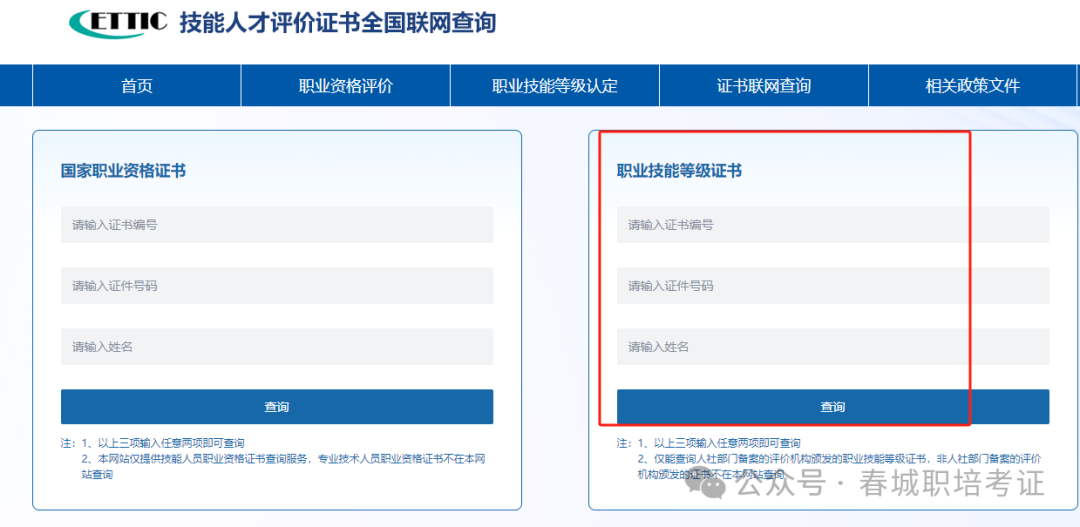Click 查询 button in 职业技能等级证书 panel
This screenshot has height=527, width=1080.
point(833,406)
